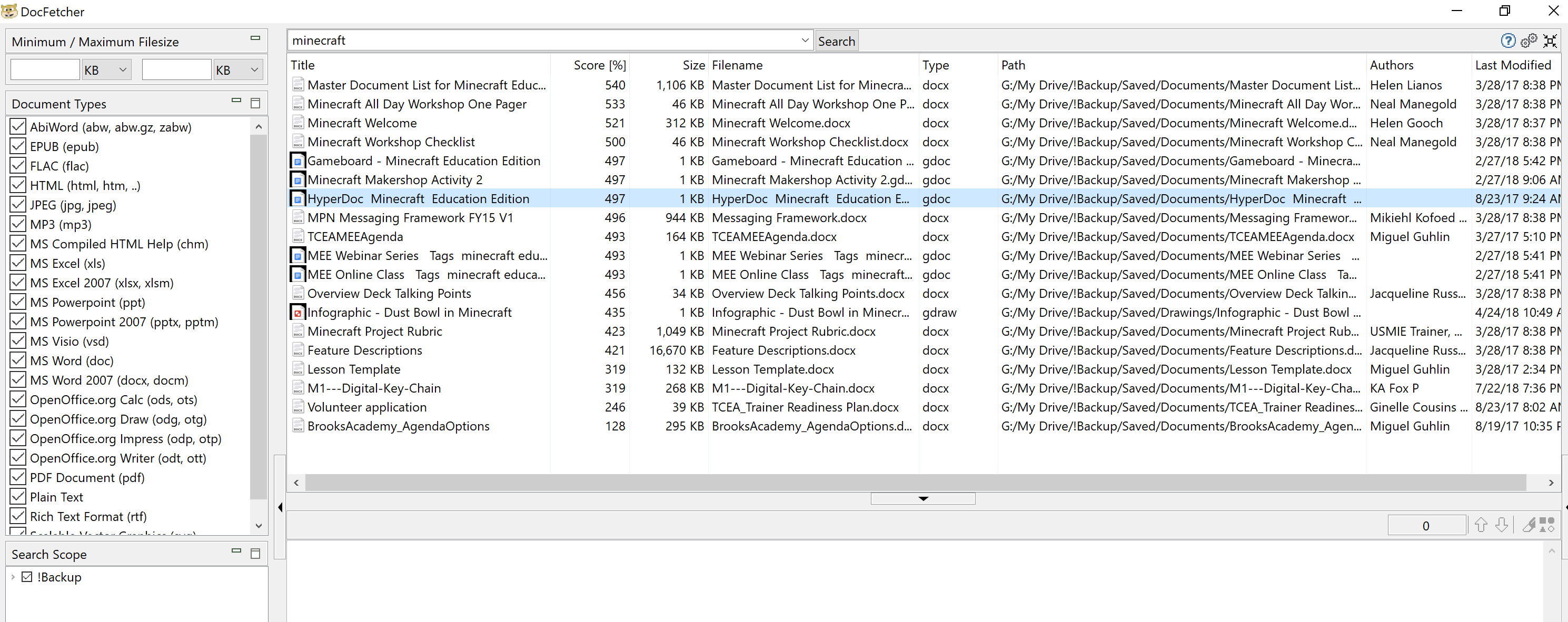Click the results scroll-right arrow
Image resolution: width=1568 pixels, height=622 pixels.
click(1551, 483)
